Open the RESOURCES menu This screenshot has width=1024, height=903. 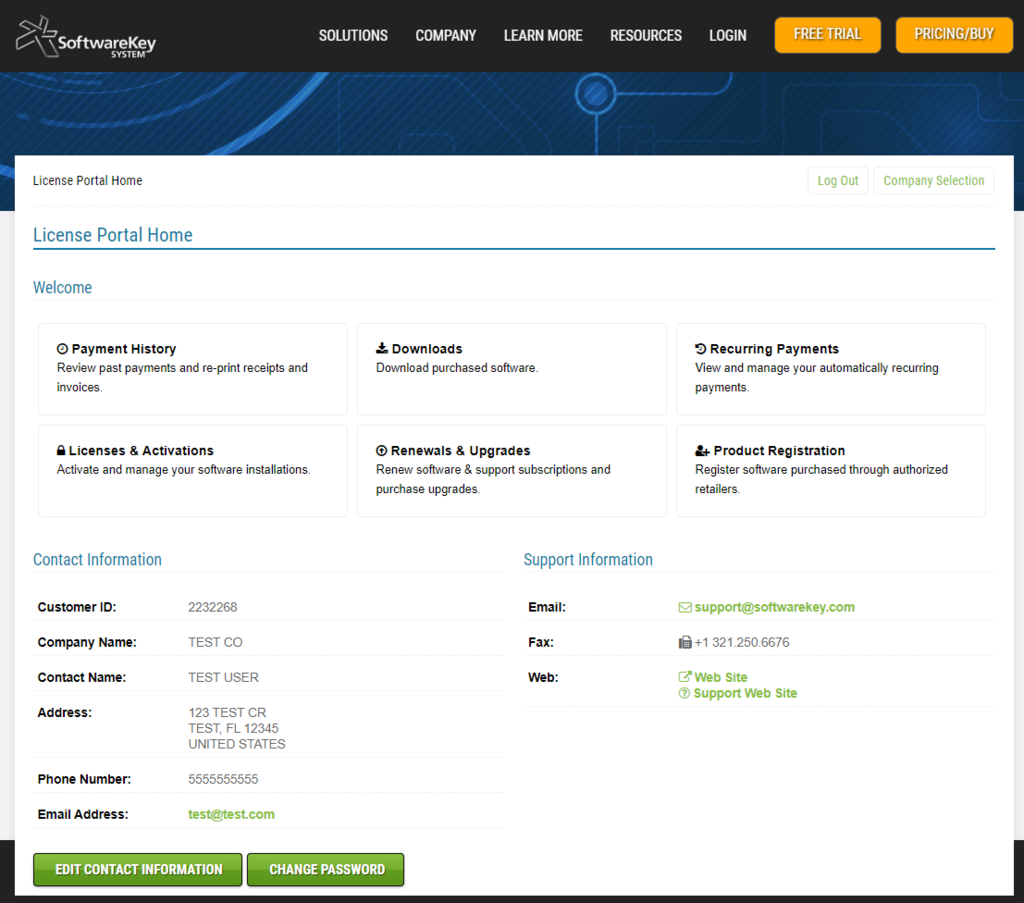pos(645,35)
